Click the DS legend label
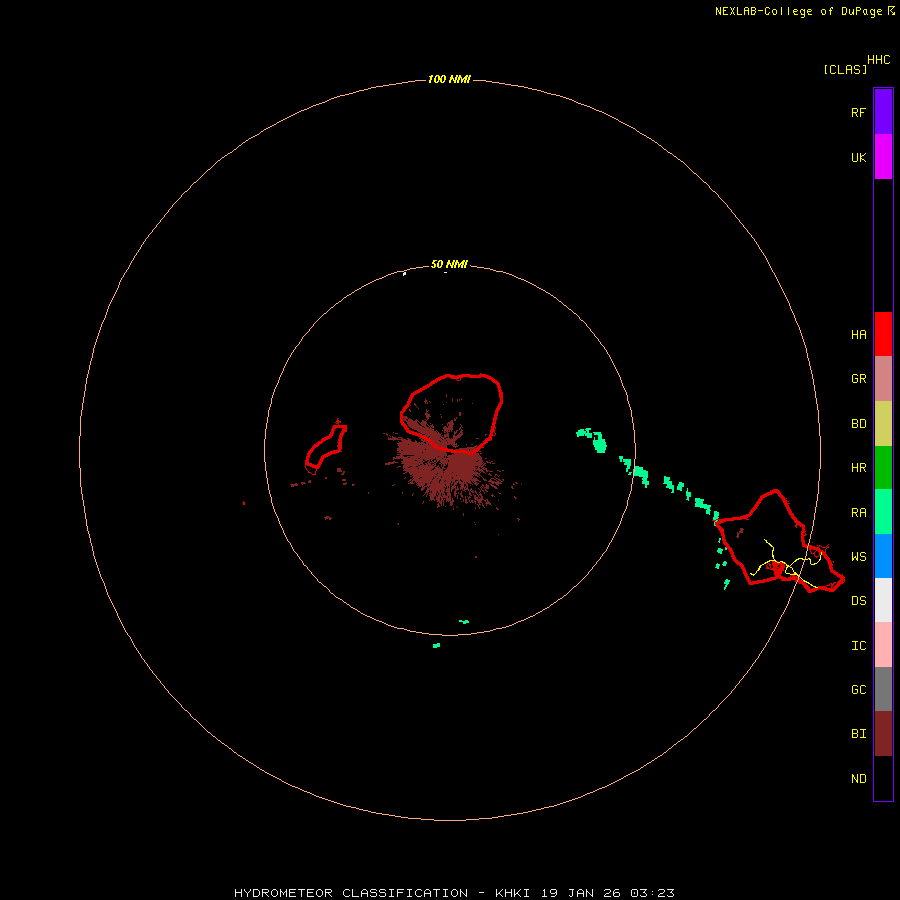This screenshot has width=900, height=900. (x=858, y=601)
